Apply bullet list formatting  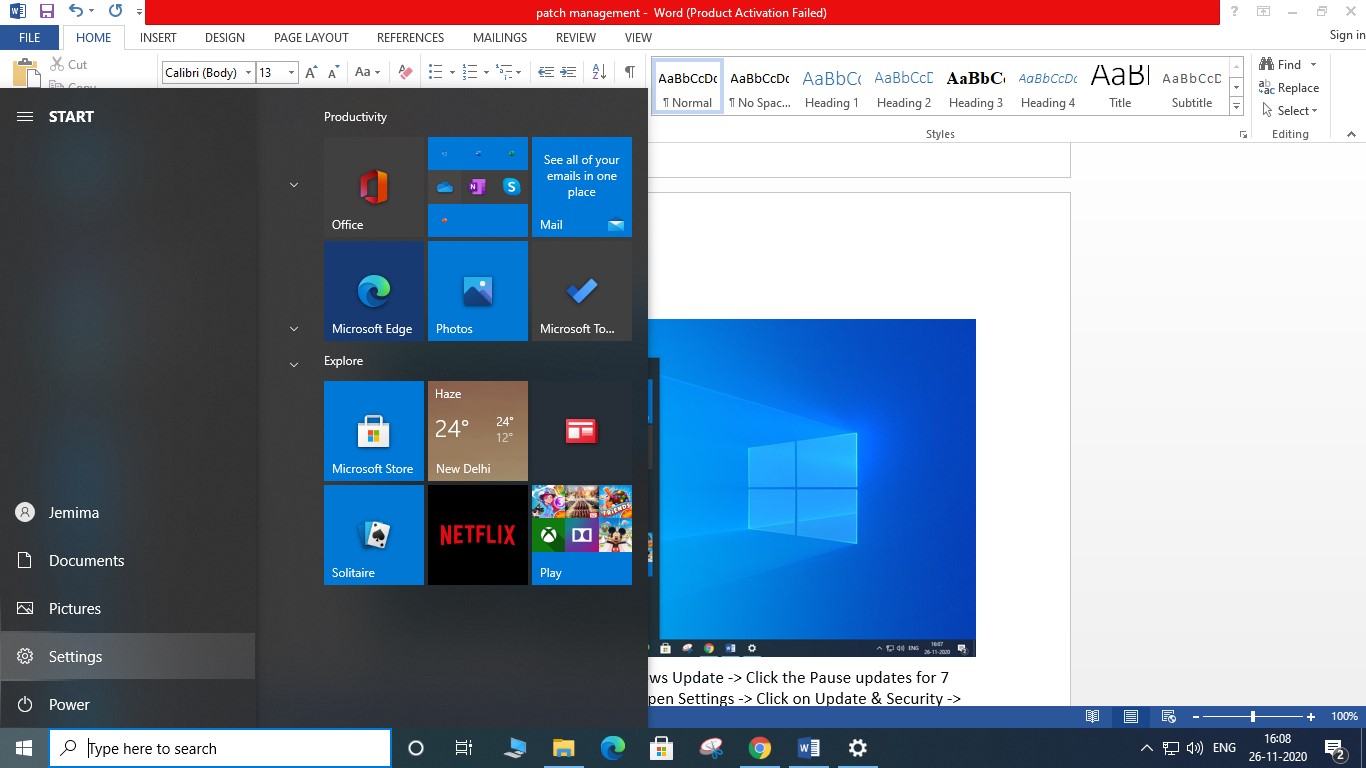(436, 72)
